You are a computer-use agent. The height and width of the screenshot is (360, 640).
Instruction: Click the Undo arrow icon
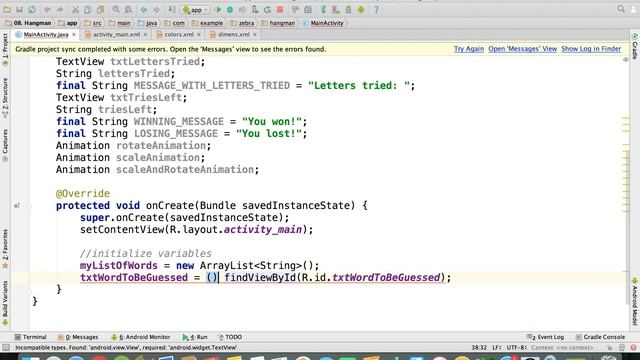[x=47, y=9]
